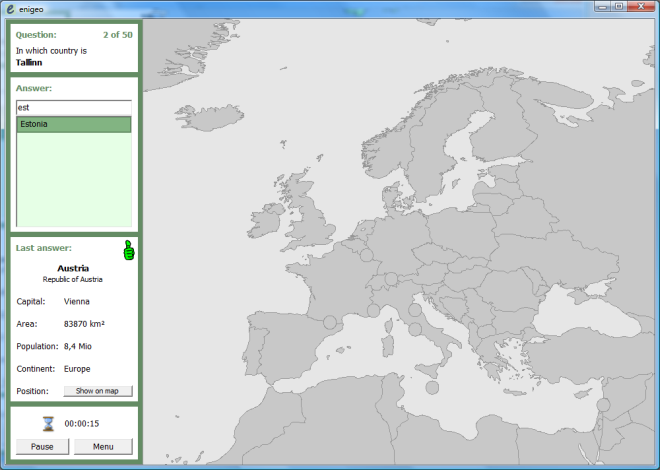Click the Liechtenstein circle marker in the Alps
This screenshot has height=470, width=660.
tap(391, 279)
